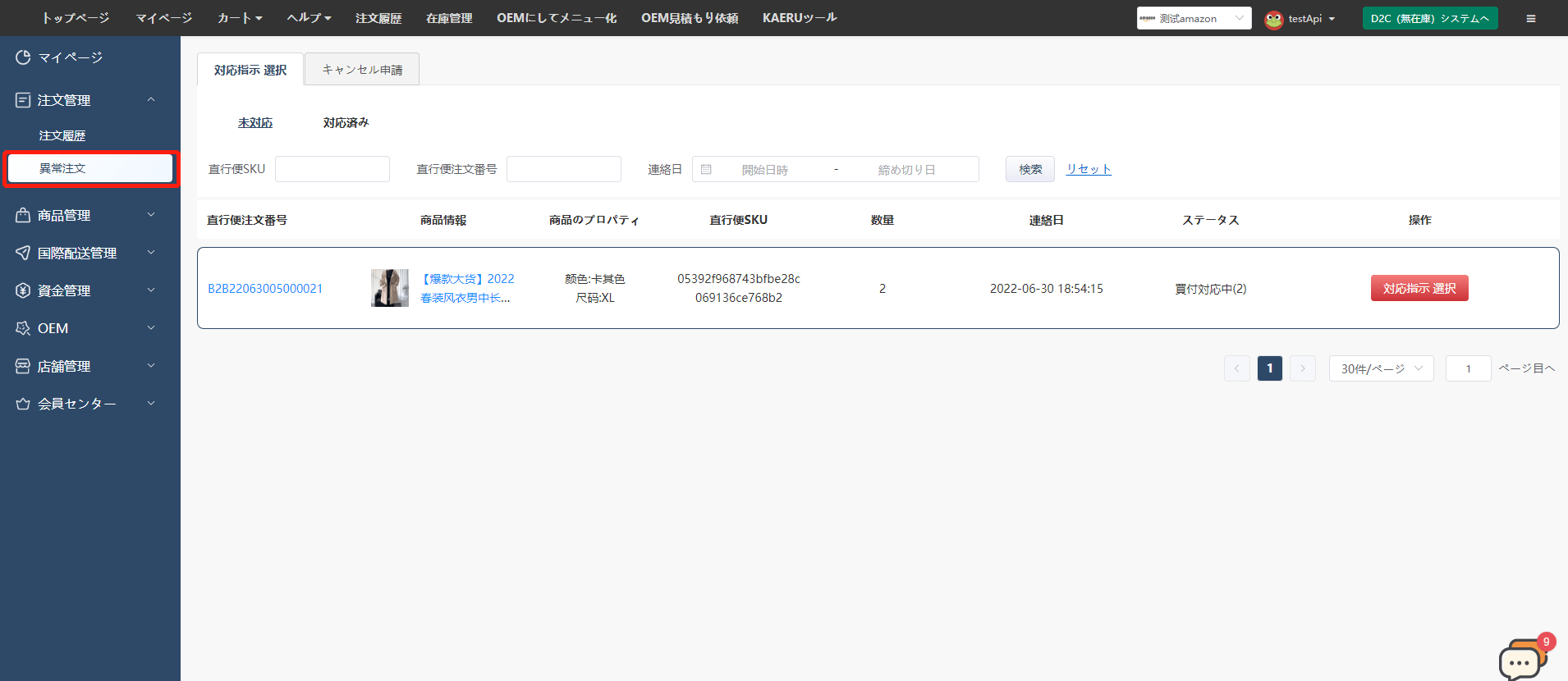Screen dimensions: 1568x681
Task: Open the product thumbnail image
Action: pyautogui.click(x=389, y=288)
